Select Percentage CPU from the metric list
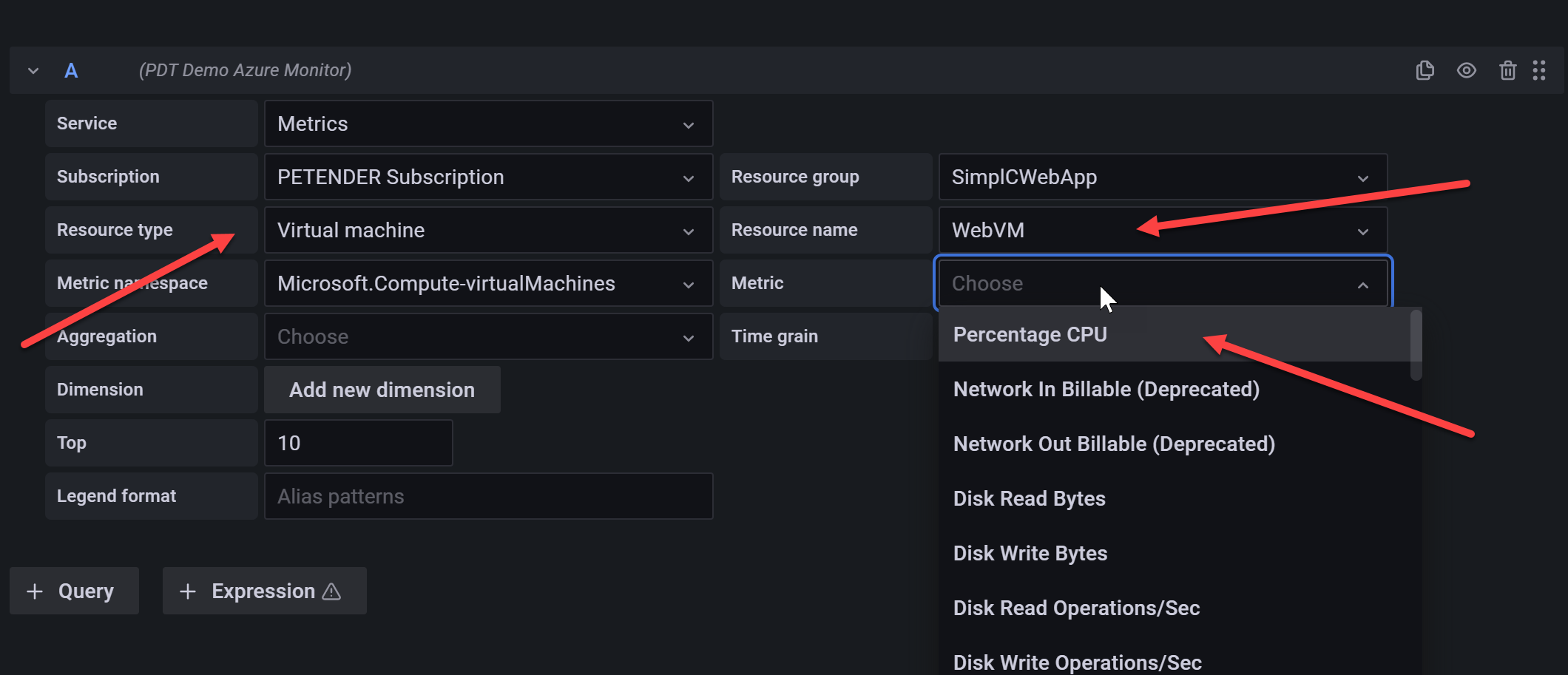 pyautogui.click(x=1175, y=335)
